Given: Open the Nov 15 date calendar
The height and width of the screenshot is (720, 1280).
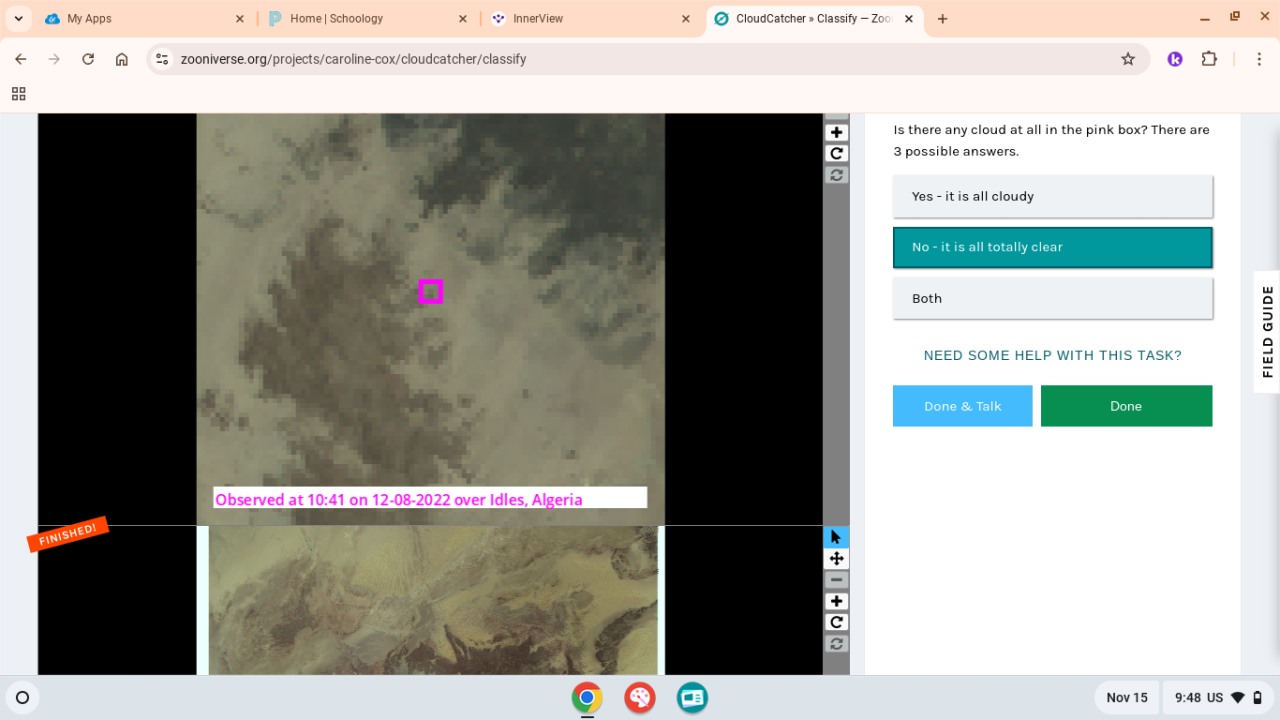Looking at the screenshot, I should (1127, 697).
